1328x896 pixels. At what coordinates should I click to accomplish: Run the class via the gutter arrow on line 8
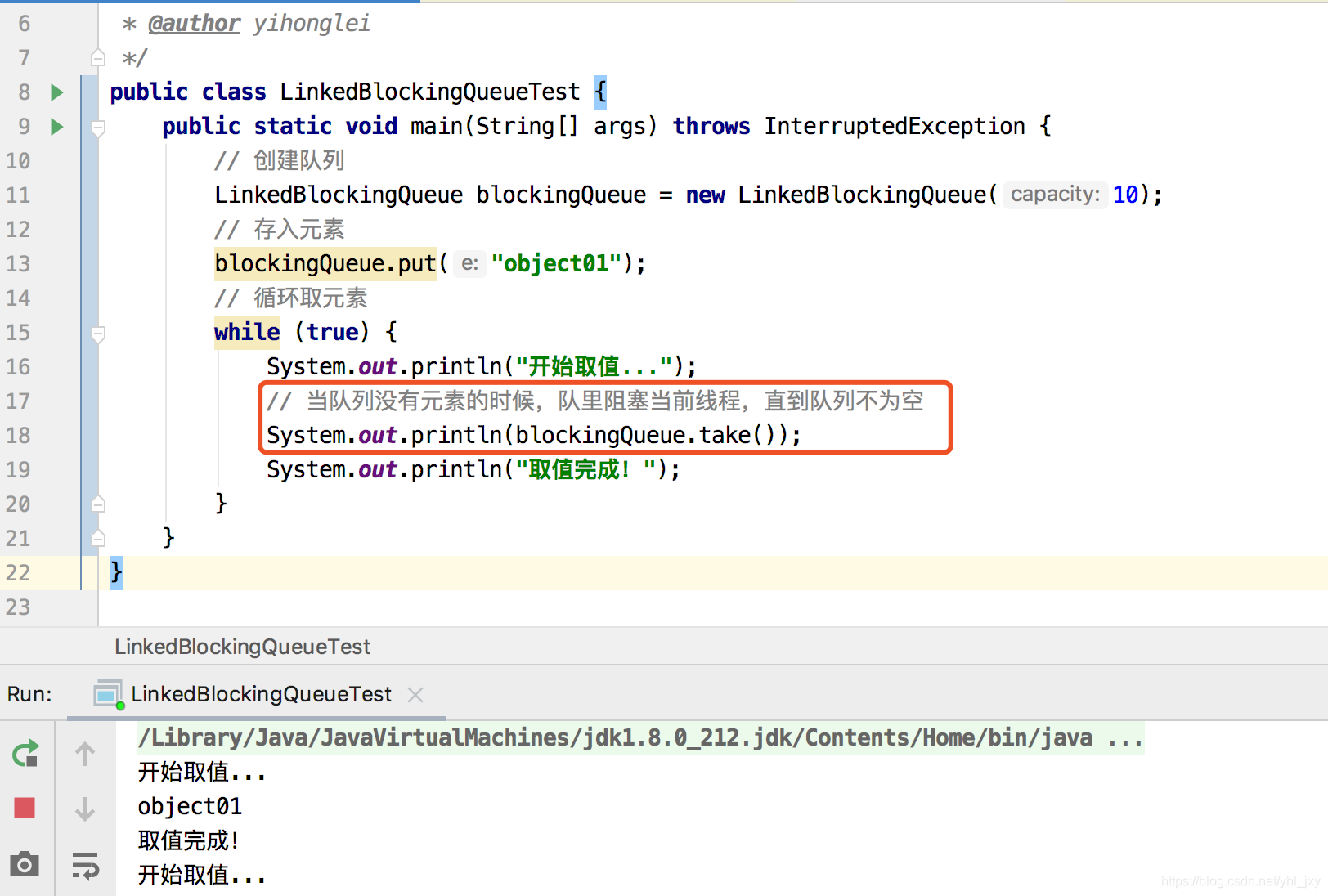tap(57, 92)
